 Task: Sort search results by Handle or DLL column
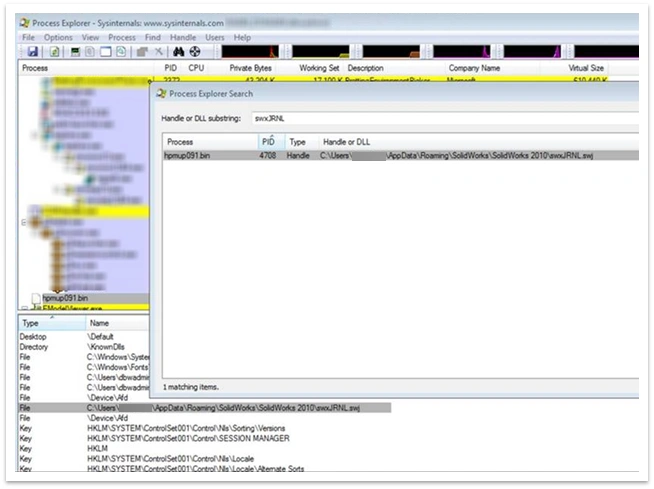tap(478, 142)
